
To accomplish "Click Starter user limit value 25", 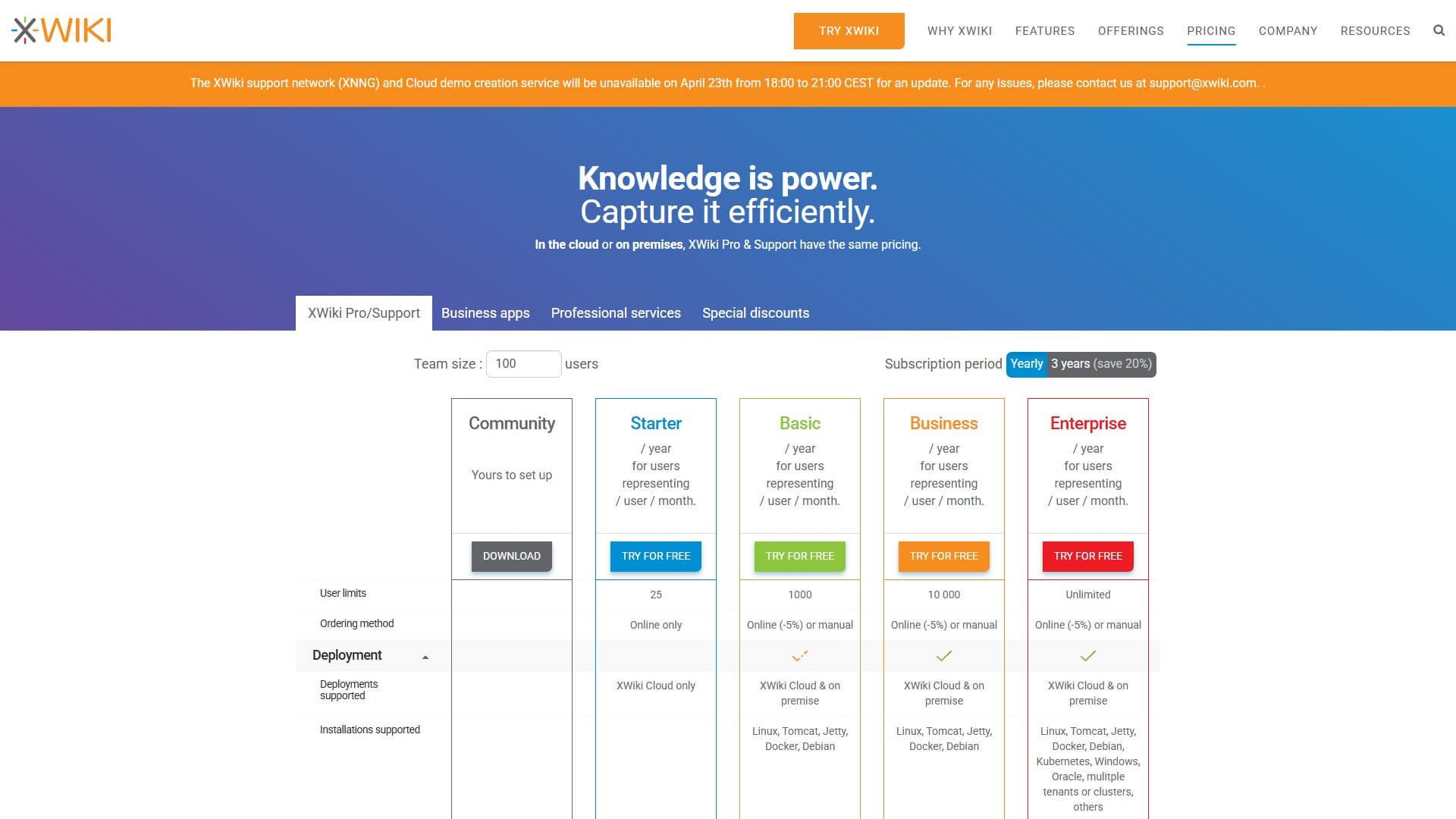I will click(656, 595).
